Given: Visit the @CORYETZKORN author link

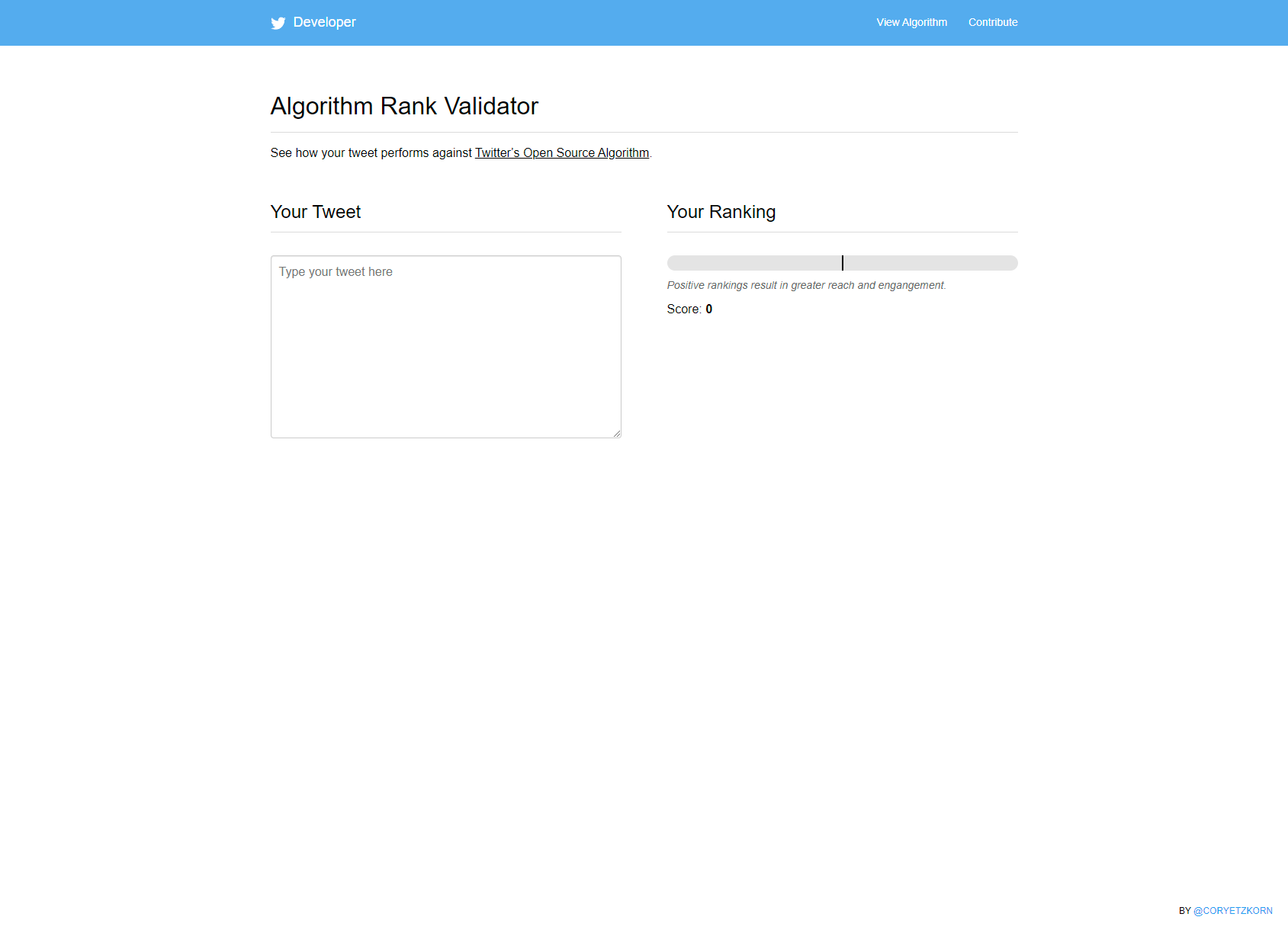Looking at the screenshot, I should pyautogui.click(x=1233, y=911).
